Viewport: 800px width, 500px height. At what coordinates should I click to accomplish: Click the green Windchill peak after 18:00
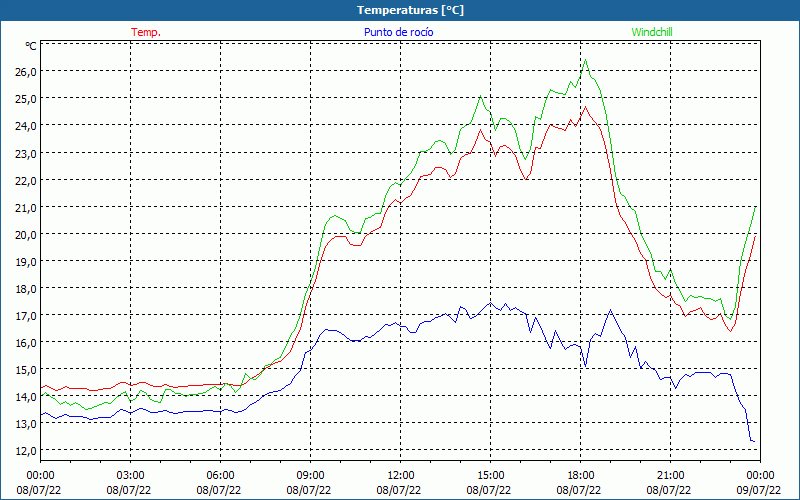point(585,60)
